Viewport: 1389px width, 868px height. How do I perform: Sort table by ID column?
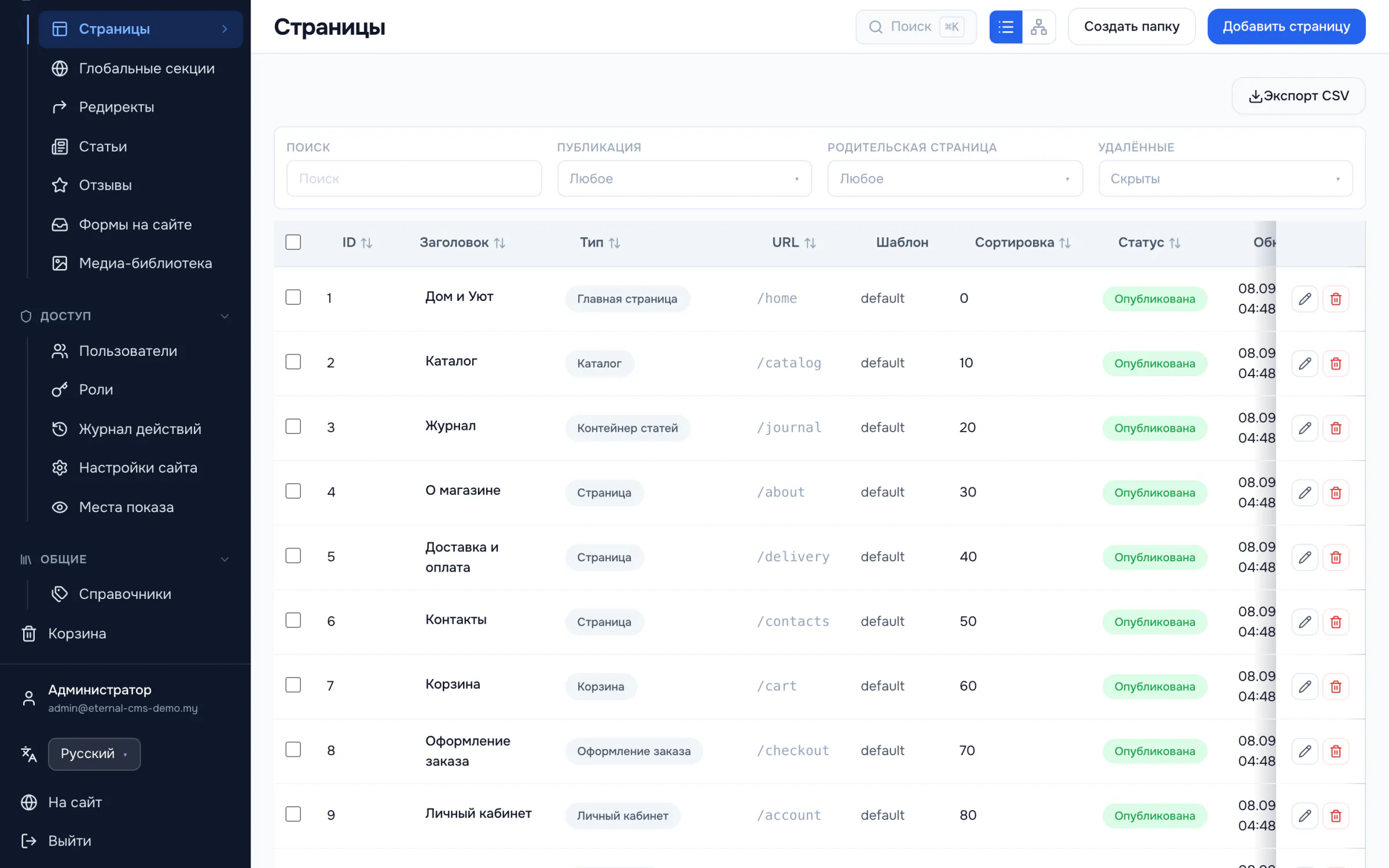357,242
